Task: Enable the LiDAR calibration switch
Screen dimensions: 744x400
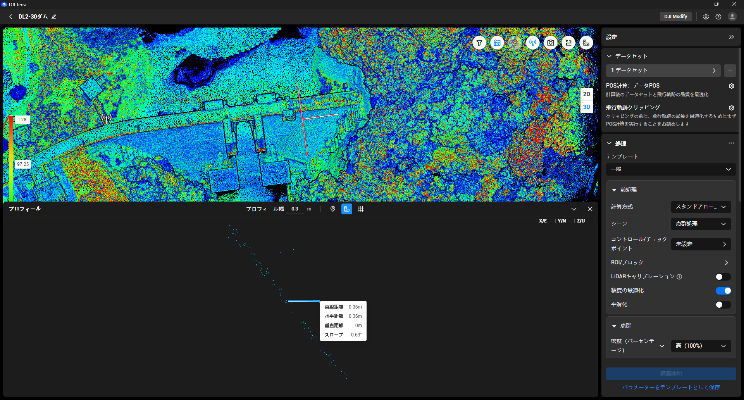Action: [723, 277]
